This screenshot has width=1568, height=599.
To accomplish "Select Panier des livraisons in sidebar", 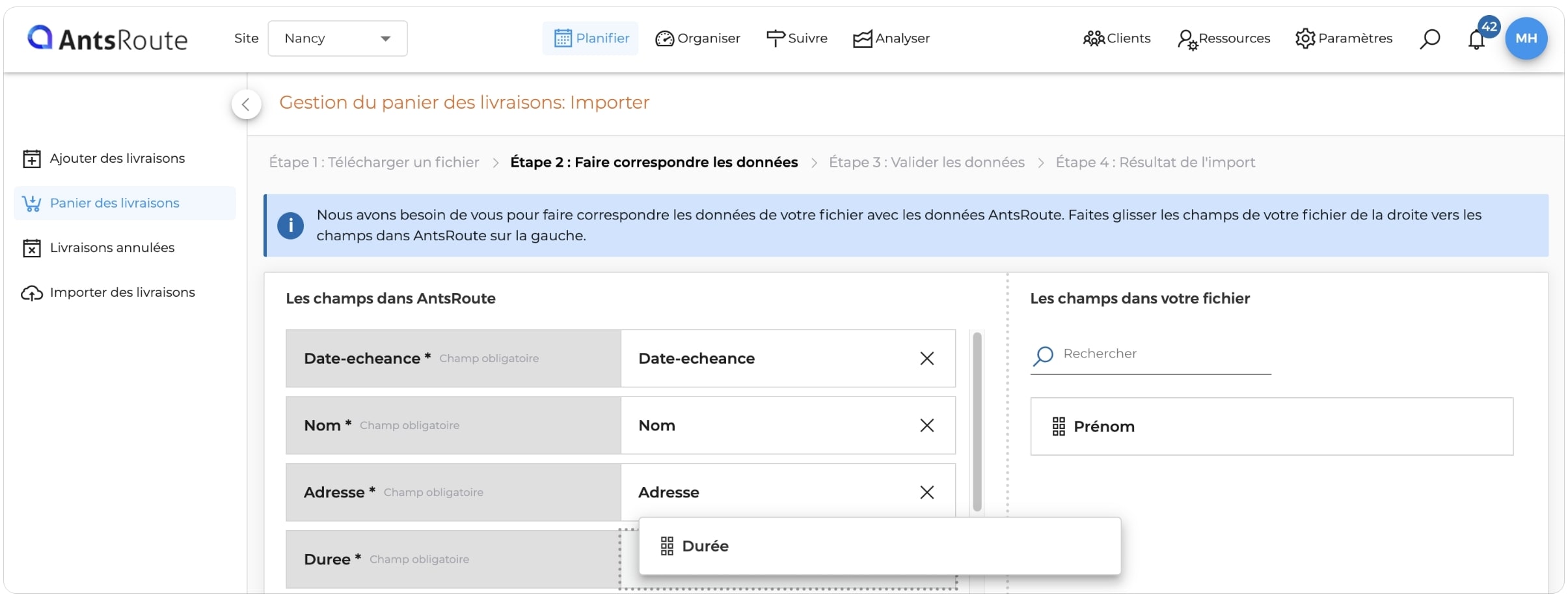I will coord(125,203).
